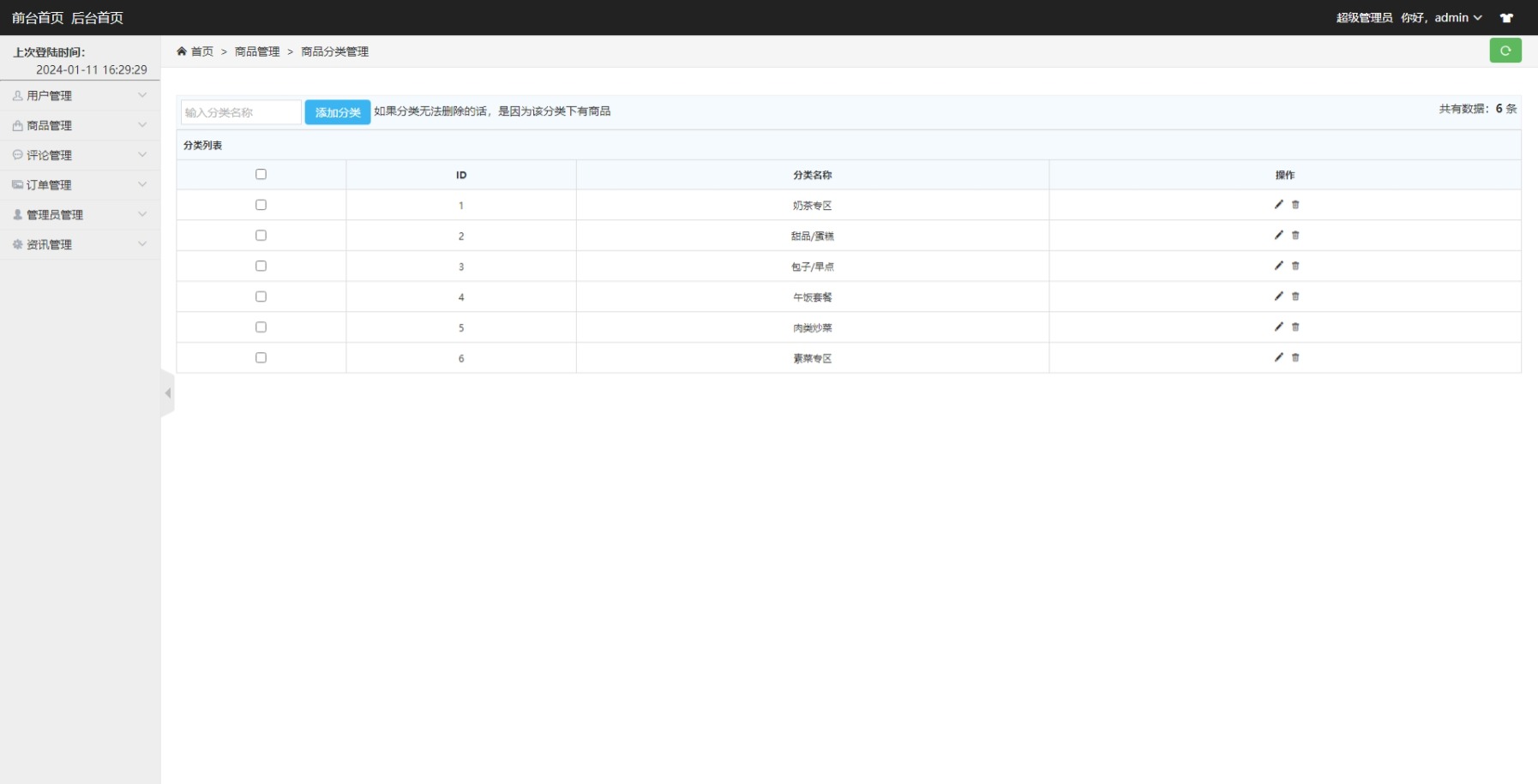The height and width of the screenshot is (784, 1538).
Task: Go to 后台首页 in the top bar
Action: click(97, 18)
